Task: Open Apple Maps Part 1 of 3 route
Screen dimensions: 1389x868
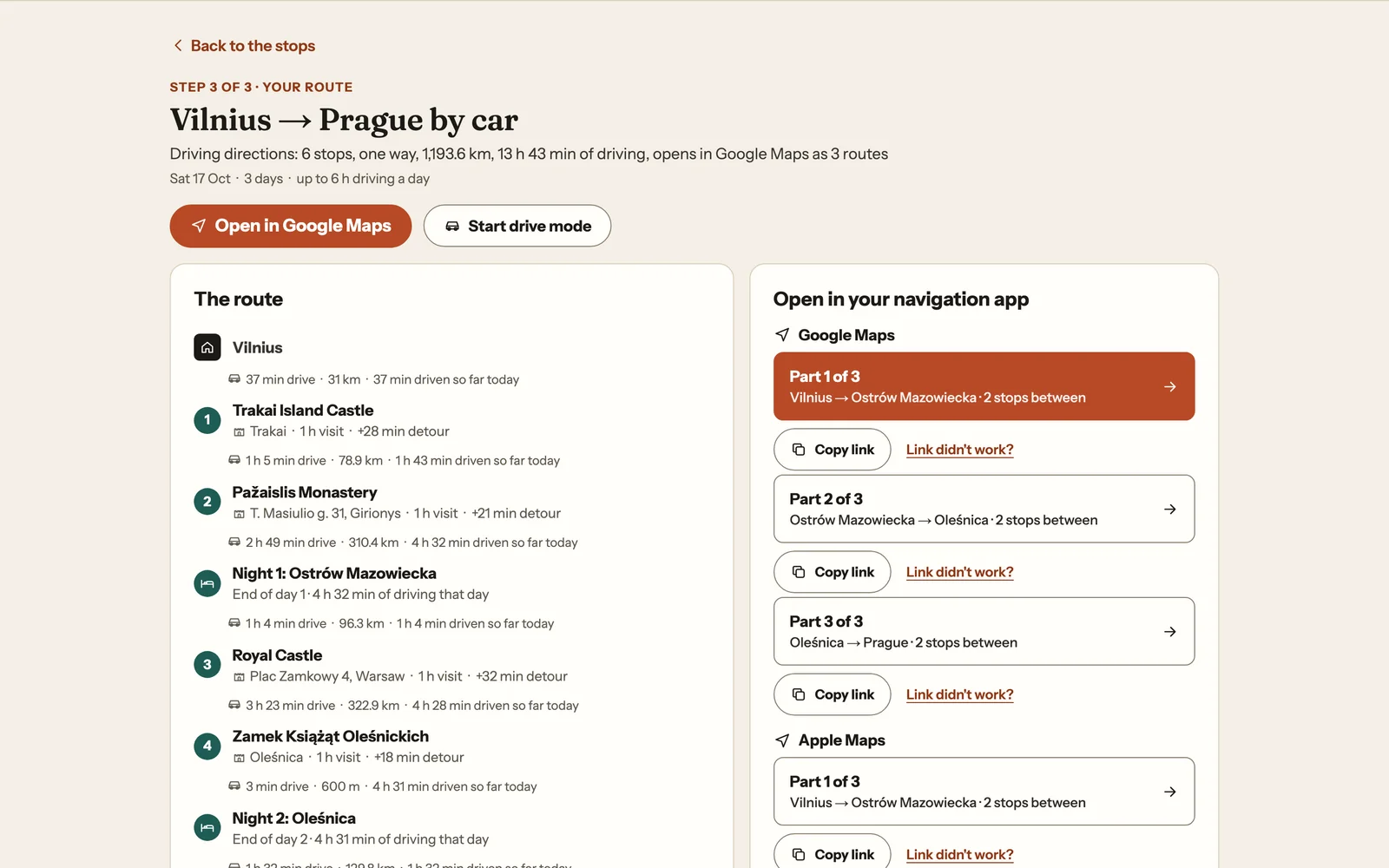Action: click(x=984, y=792)
